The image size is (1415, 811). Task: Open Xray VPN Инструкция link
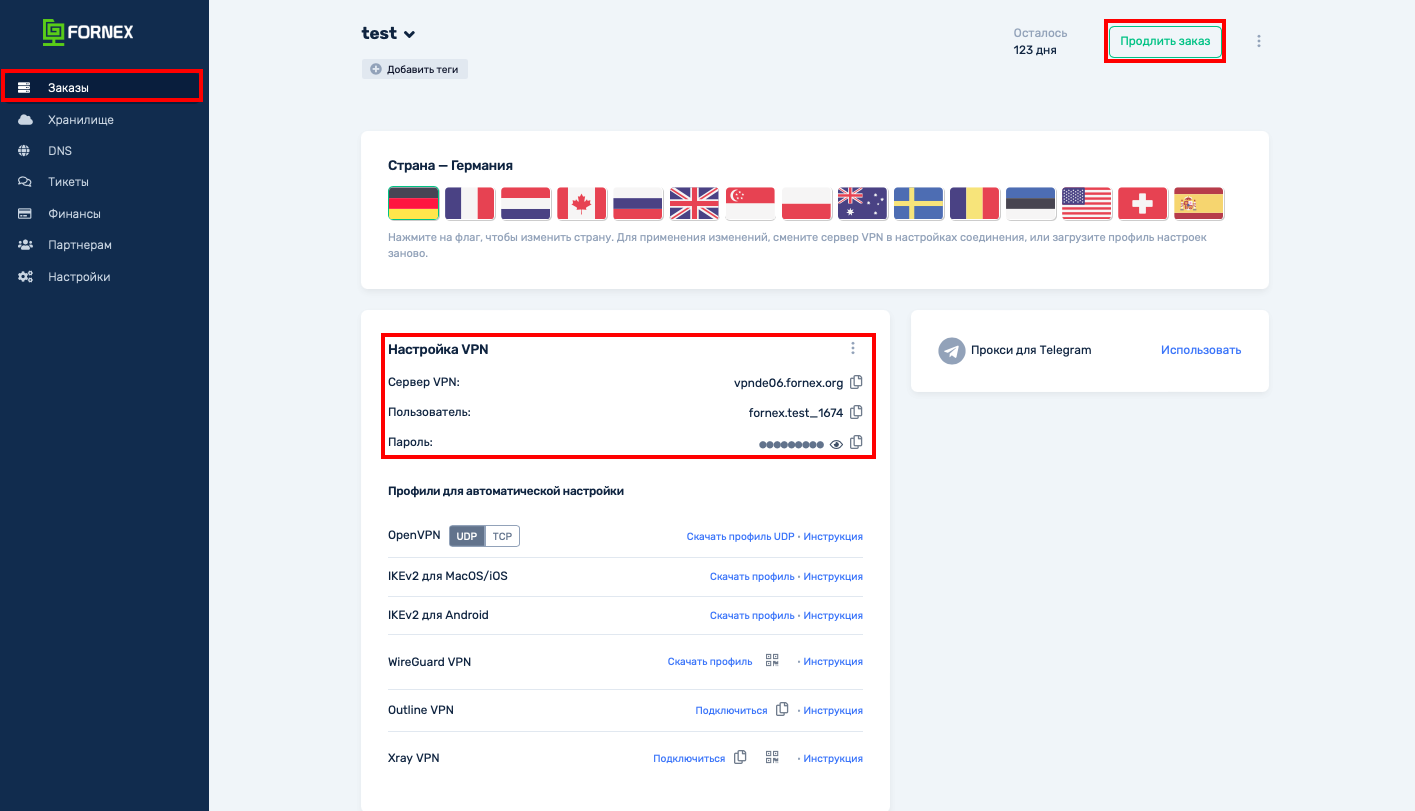pyautogui.click(x=833, y=759)
